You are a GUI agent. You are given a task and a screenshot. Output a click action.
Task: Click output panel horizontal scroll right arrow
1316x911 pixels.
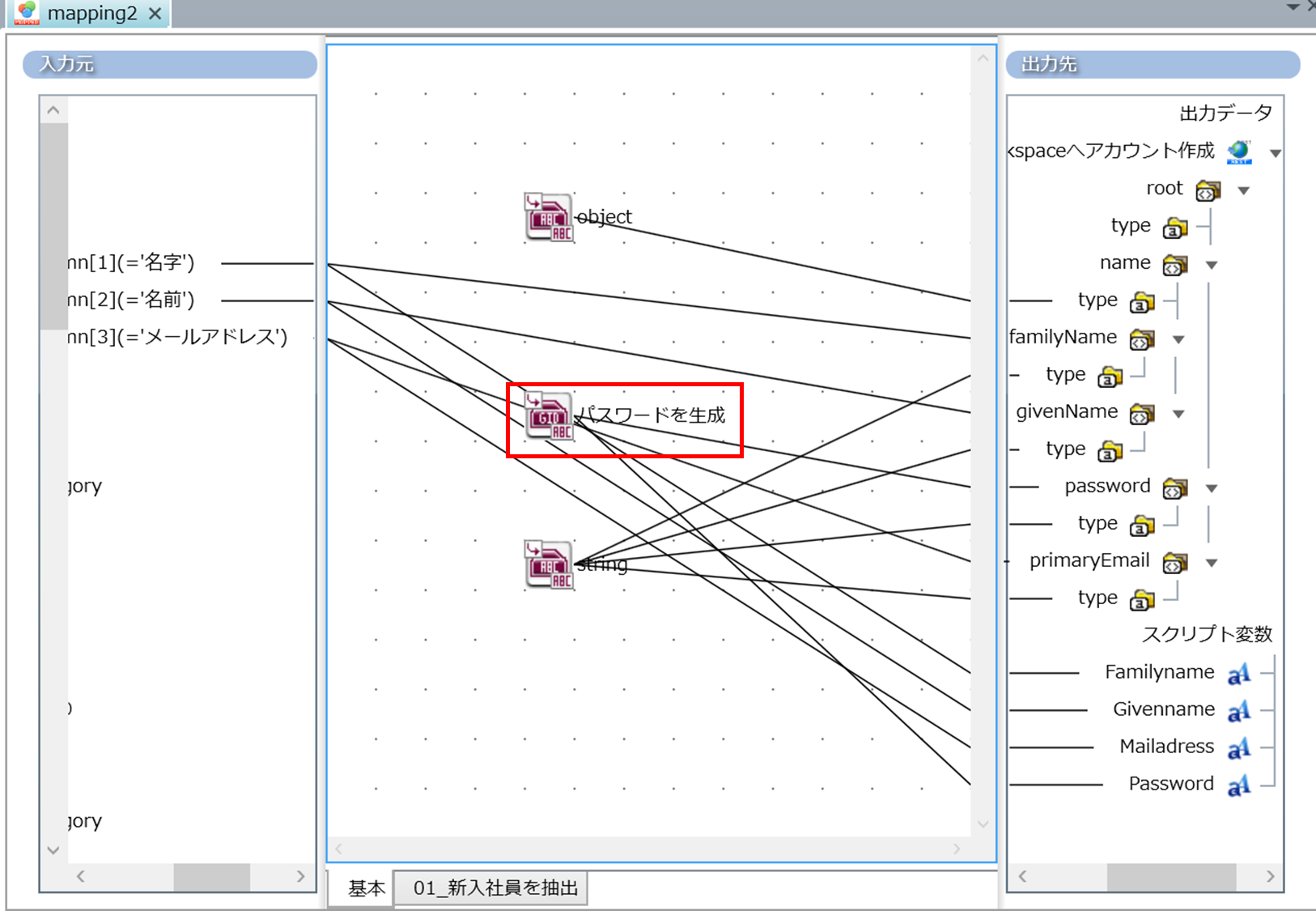click(1270, 876)
